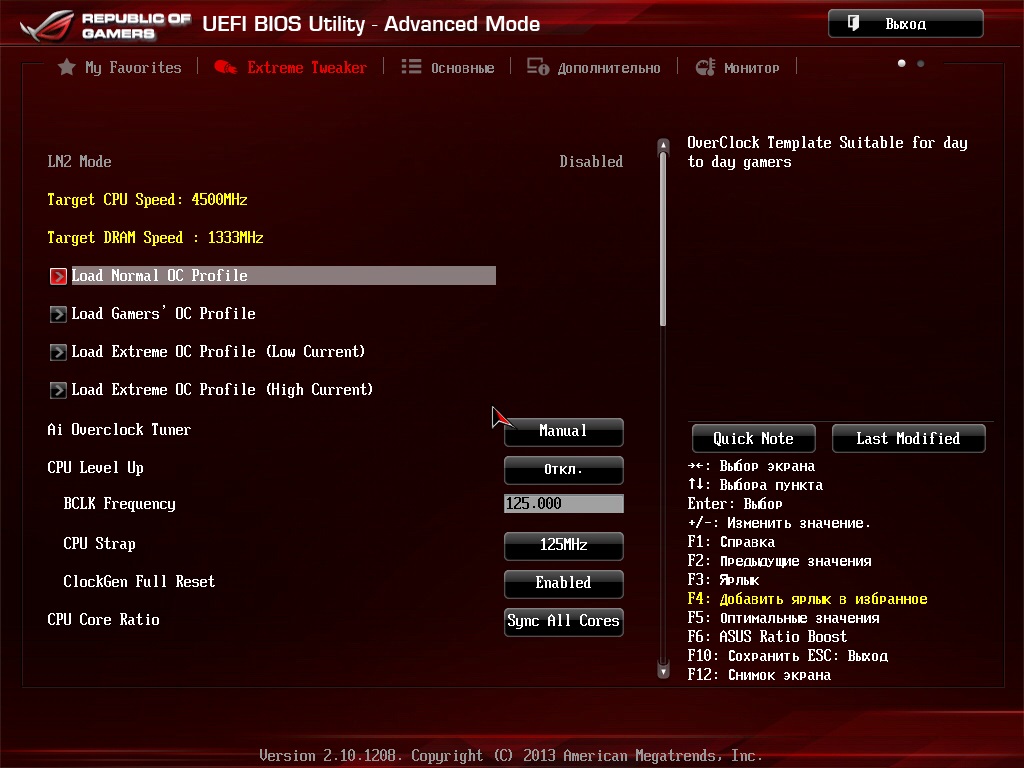Open the Монитор tab
The width and height of the screenshot is (1024, 768).
tap(738, 67)
